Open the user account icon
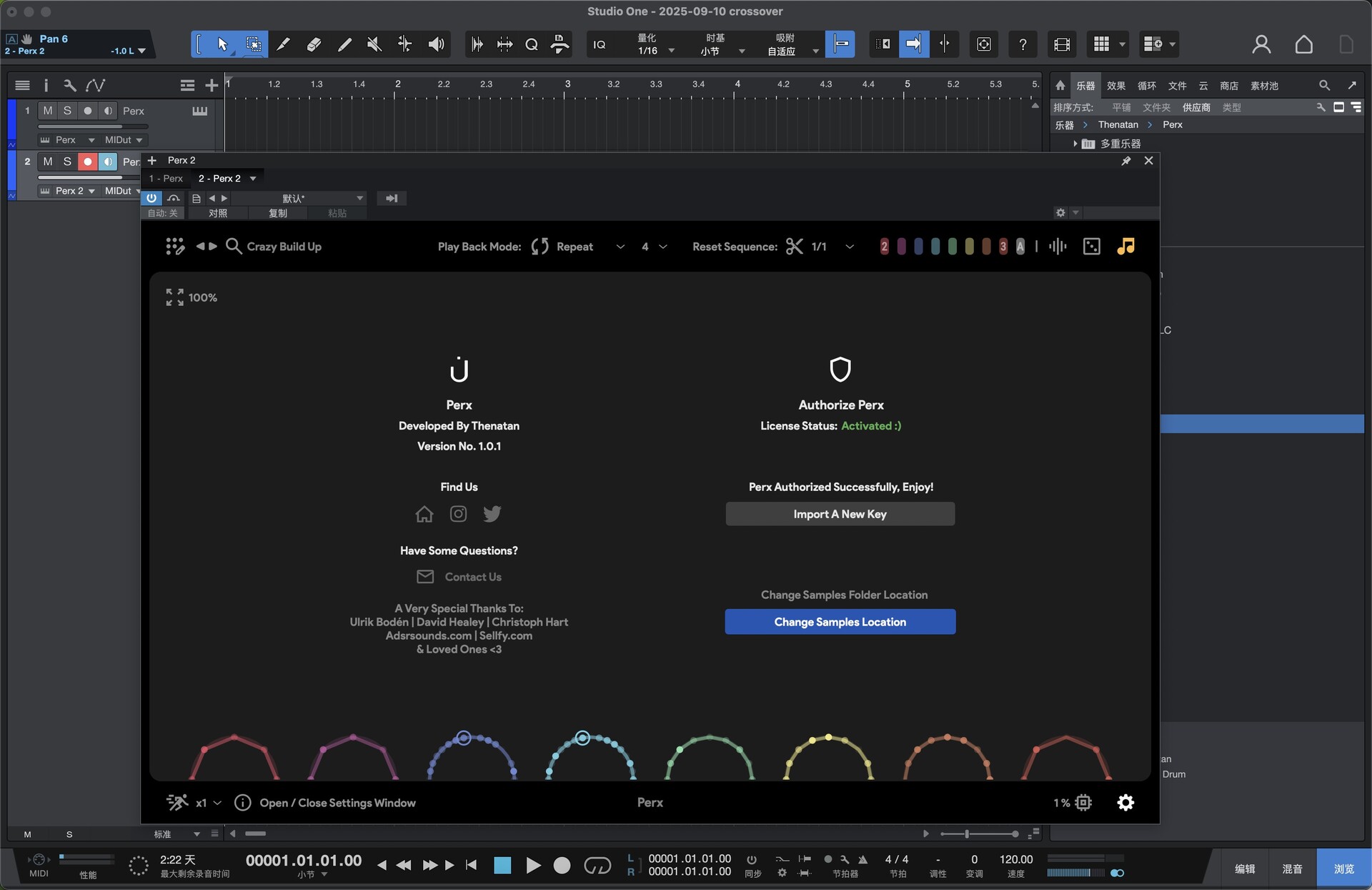 tap(1261, 44)
